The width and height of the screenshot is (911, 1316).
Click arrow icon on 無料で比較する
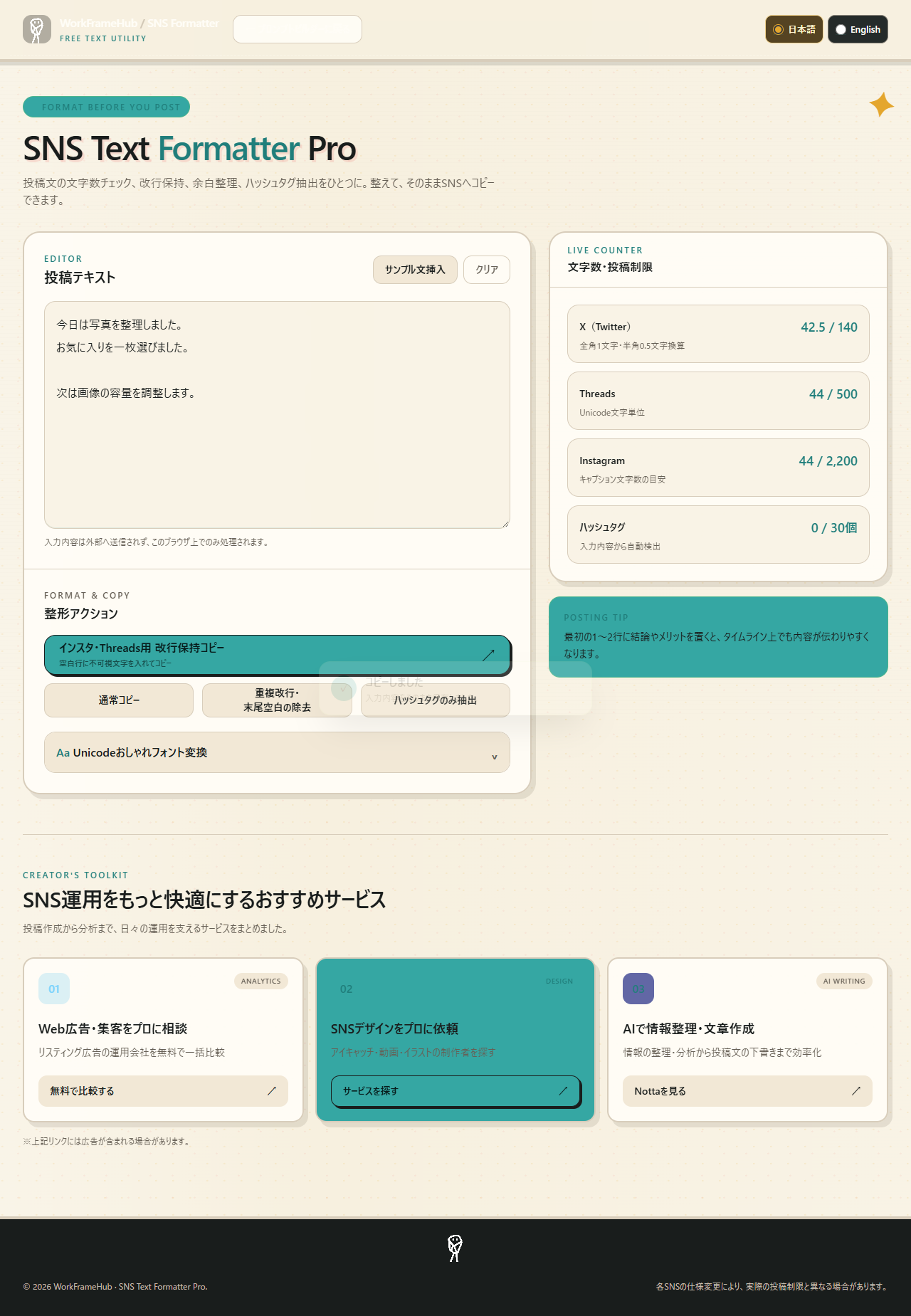[x=272, y=1091]
